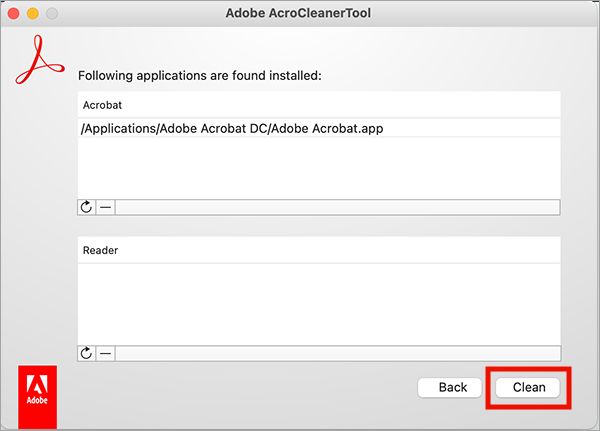Click the Acrobat PDF swirl logo
Image resolution: width=600 pixels, height=431 pixels.
39,60
